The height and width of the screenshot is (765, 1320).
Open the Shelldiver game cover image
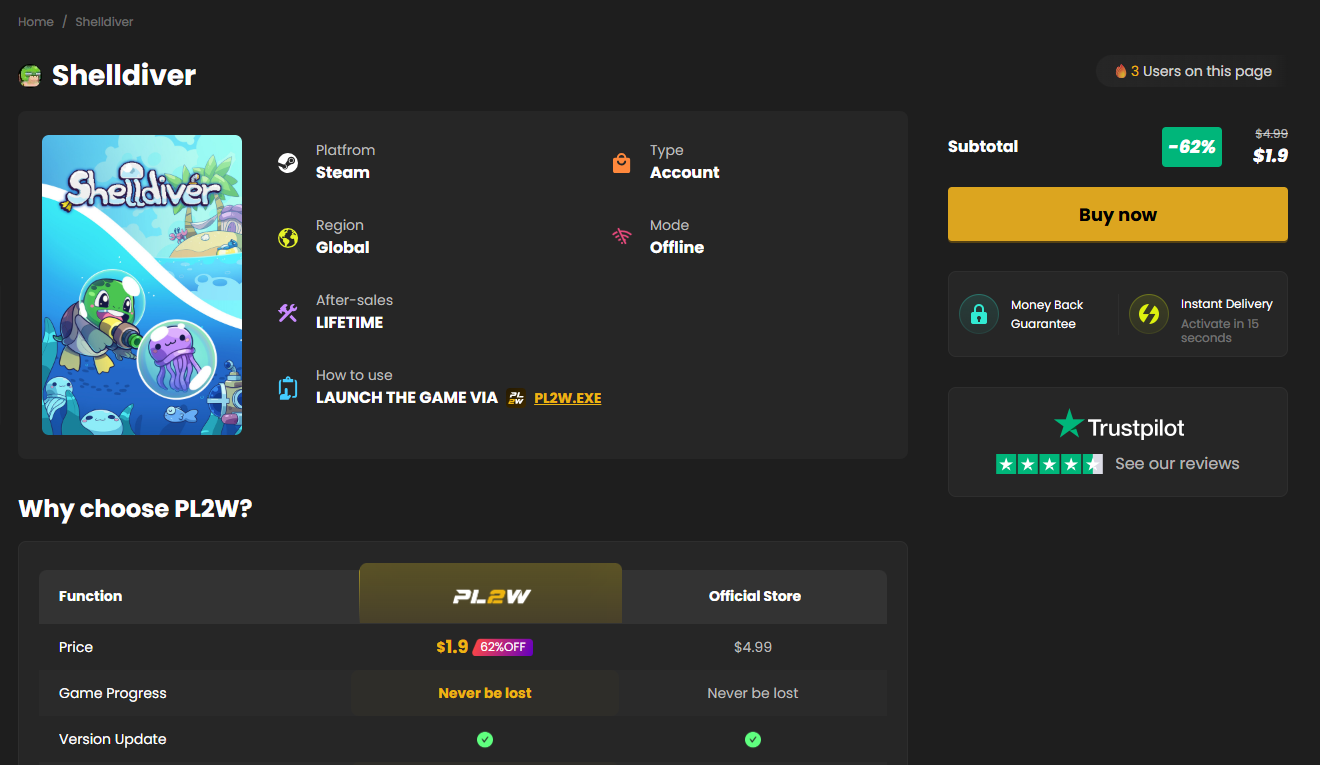tap(142, 285)
